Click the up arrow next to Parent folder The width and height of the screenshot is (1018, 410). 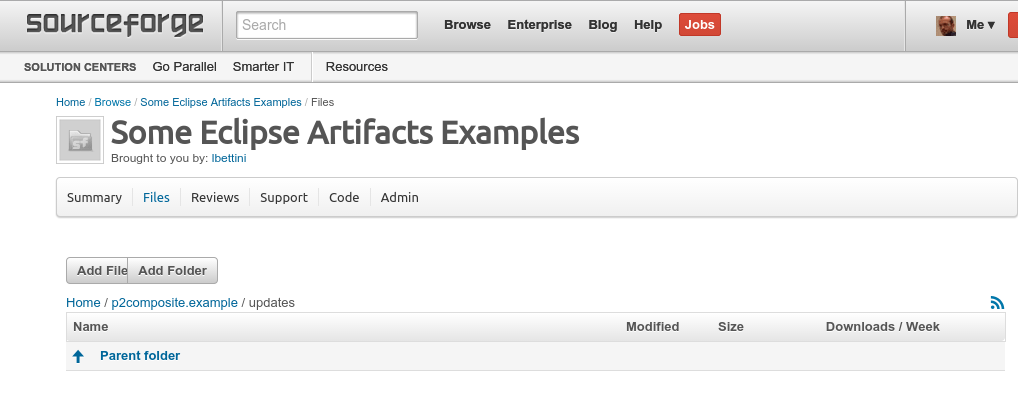(x=78, y=356)
